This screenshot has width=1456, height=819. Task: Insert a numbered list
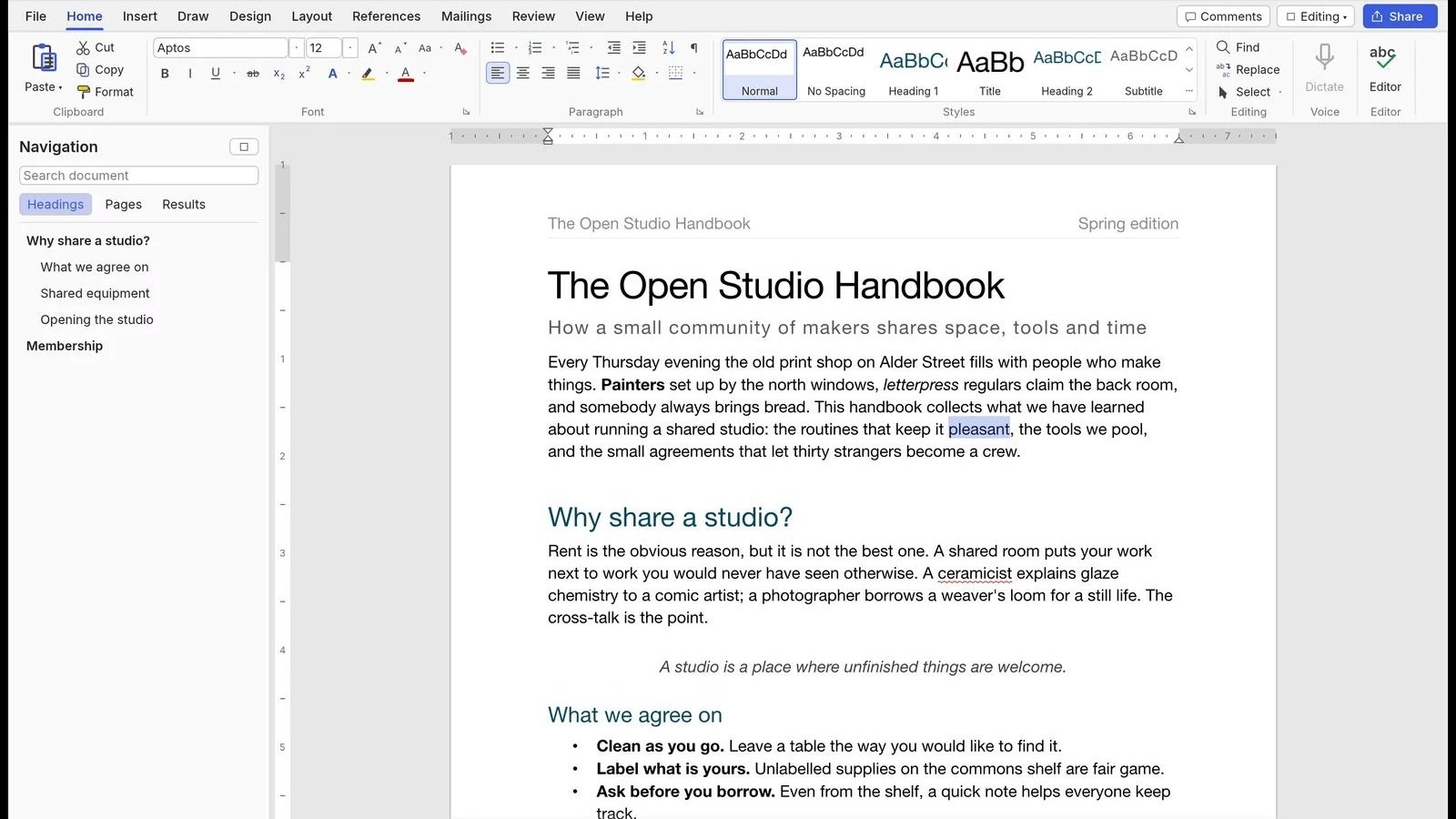click(x=535, y=48)
